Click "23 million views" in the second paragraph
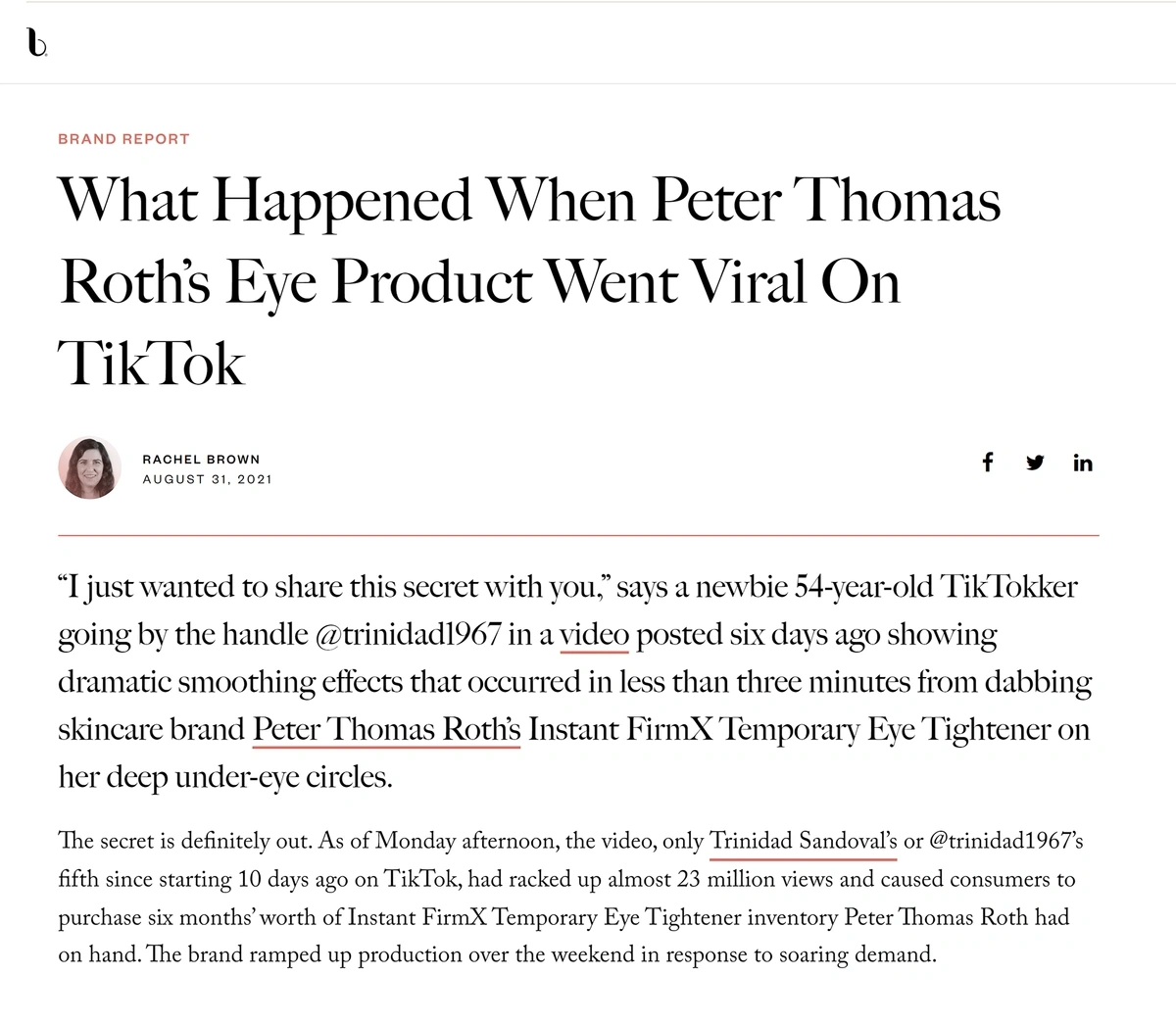This screenshot has height=1024, width=1176. click(774, 879)
